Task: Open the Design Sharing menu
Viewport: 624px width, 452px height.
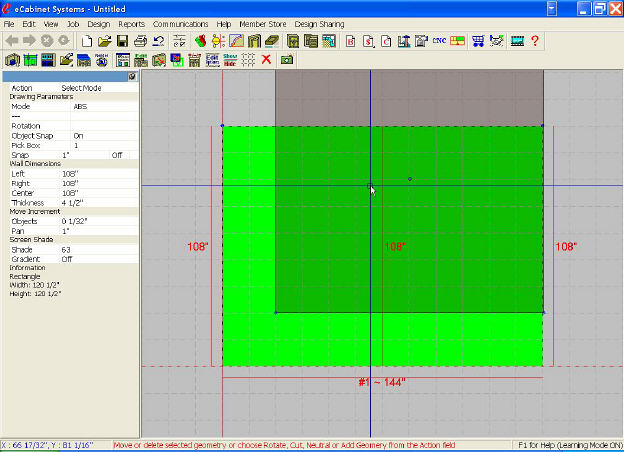Action: (x=319, y=24)
